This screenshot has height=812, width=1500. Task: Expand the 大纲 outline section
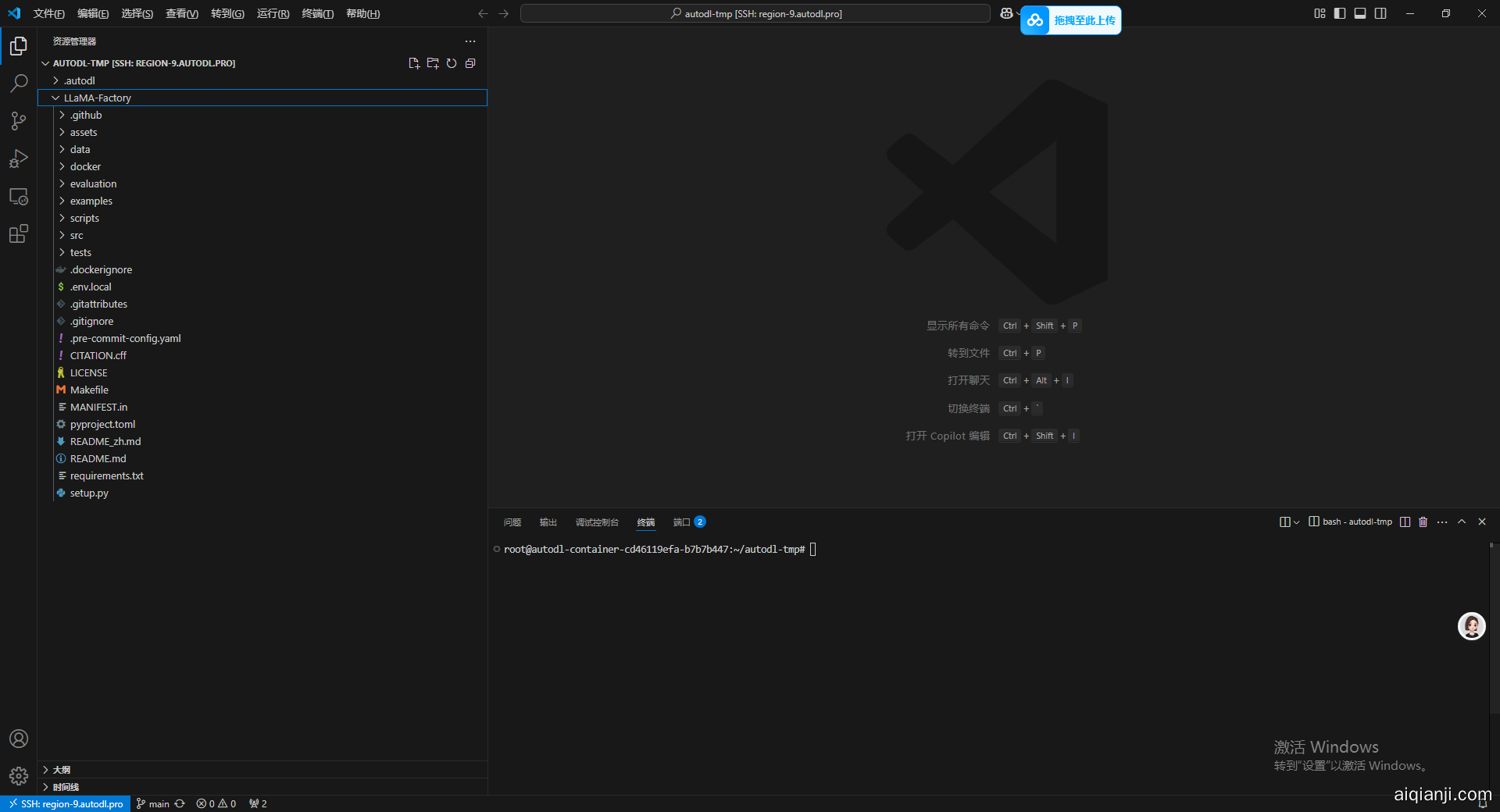click(x=61, y=770)
